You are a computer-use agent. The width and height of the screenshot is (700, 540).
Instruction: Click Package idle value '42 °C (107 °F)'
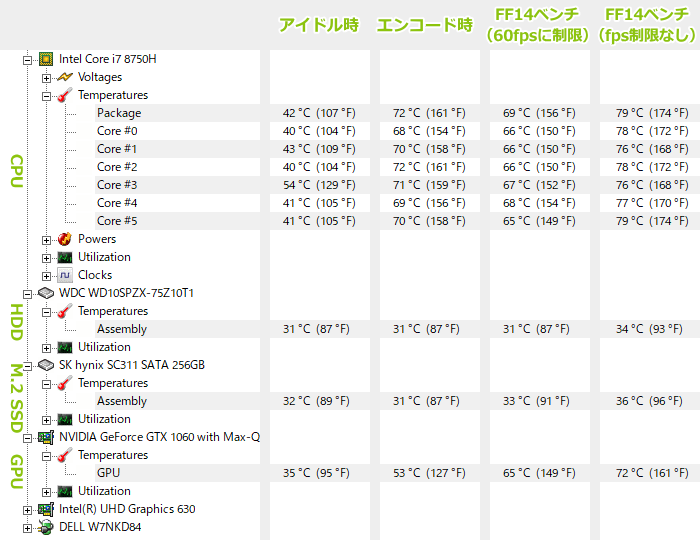319,113
